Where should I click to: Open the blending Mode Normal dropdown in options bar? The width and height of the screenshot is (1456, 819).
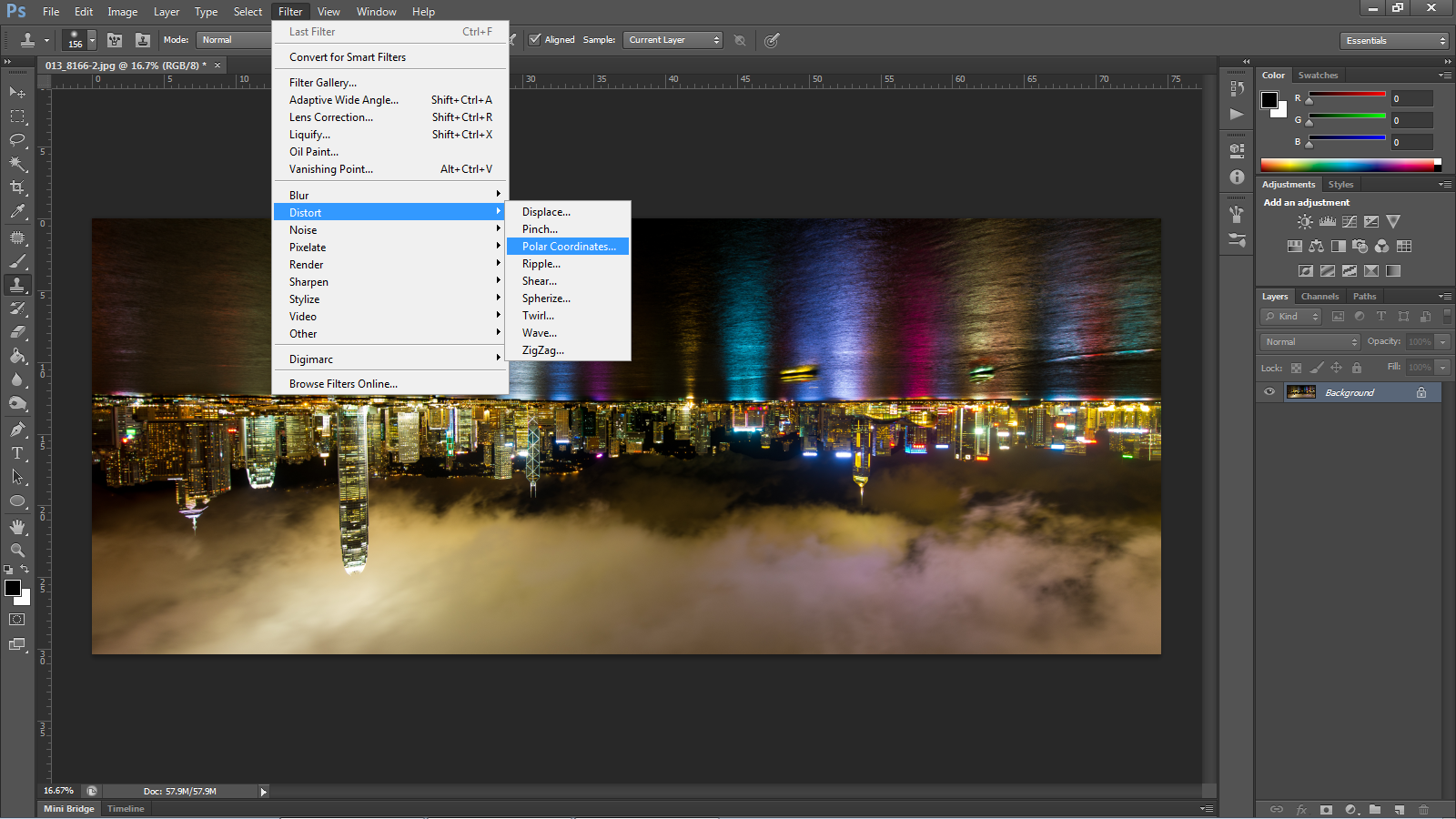(x=234, y=40)
